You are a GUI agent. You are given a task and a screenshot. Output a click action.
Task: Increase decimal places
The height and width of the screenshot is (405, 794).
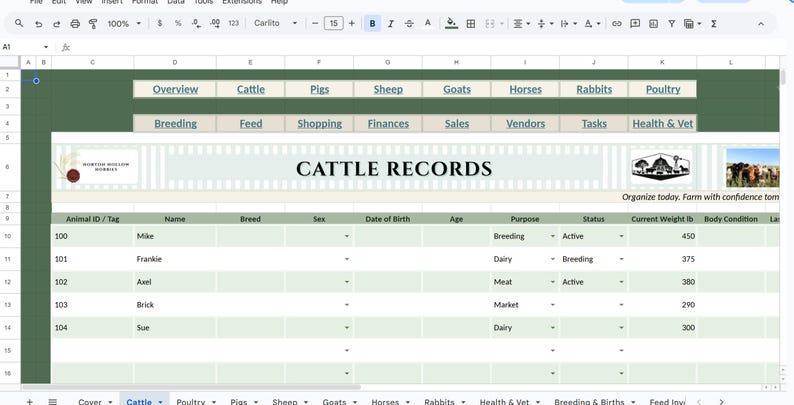coord(215,23)
